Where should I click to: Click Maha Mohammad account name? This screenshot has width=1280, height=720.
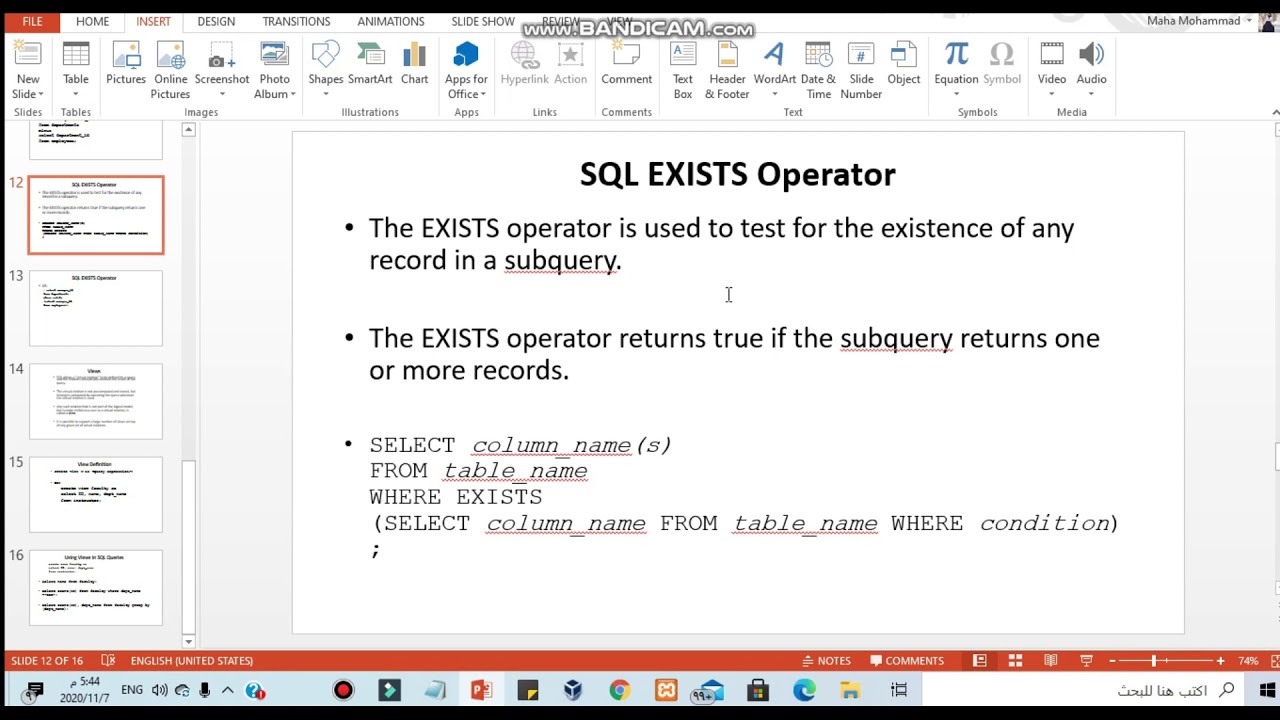(x=1193, y=21)
